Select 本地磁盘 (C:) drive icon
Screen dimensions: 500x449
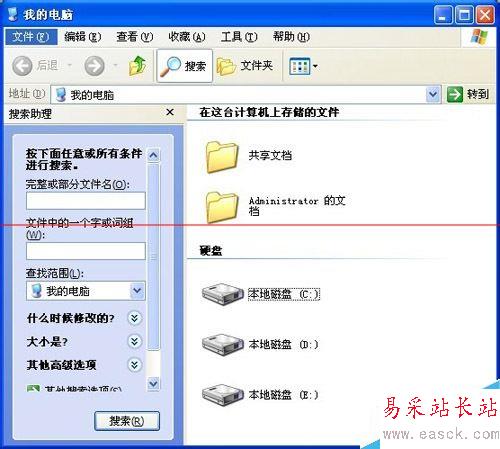tap(223, 294)
